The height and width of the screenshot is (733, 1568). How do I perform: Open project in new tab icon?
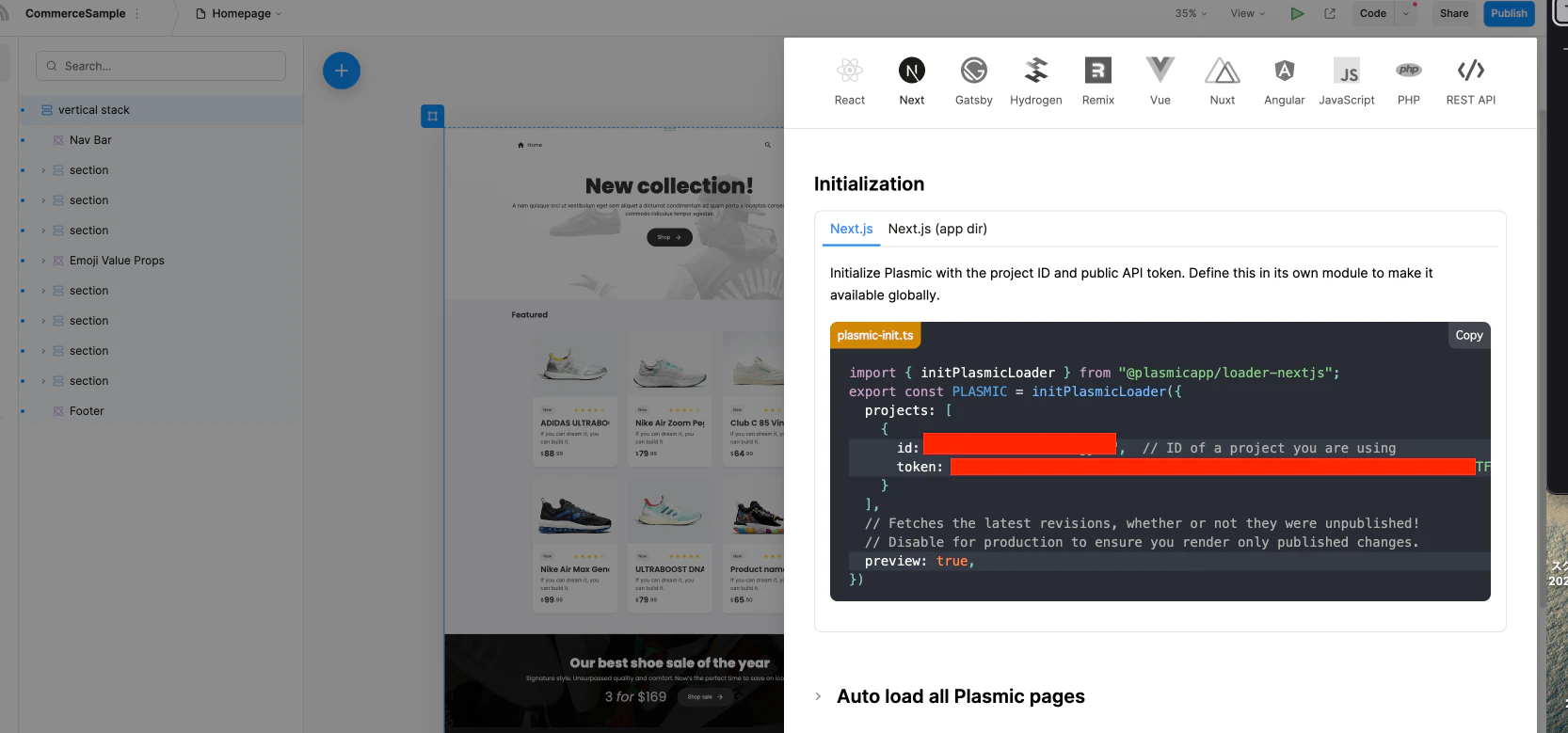pos(1330,13)
